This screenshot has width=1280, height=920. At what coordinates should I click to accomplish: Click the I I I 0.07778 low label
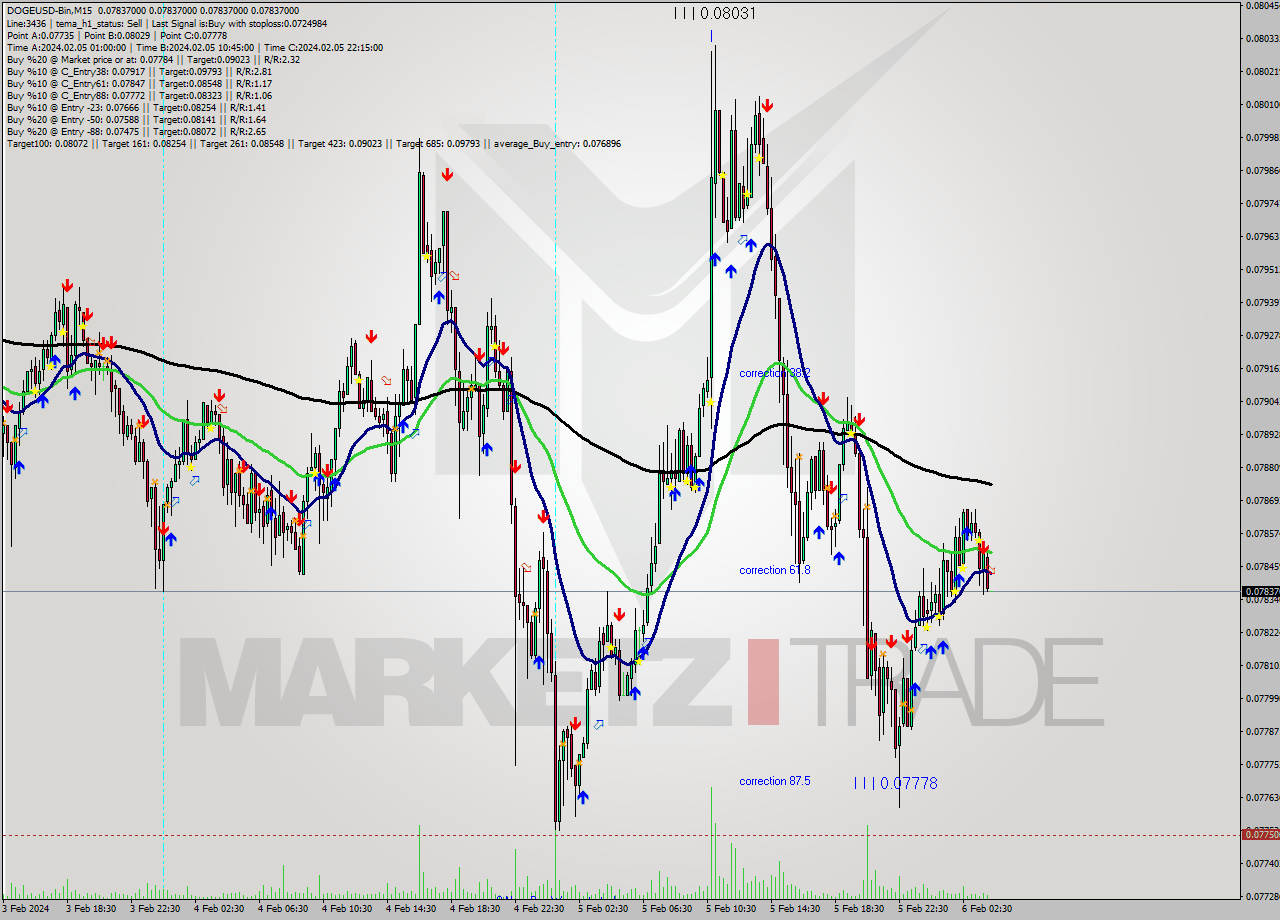(896, 783)
